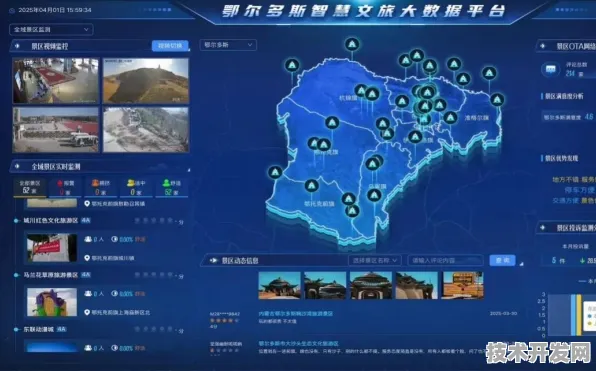Click the green 舒适 person icon

[166, 183]
